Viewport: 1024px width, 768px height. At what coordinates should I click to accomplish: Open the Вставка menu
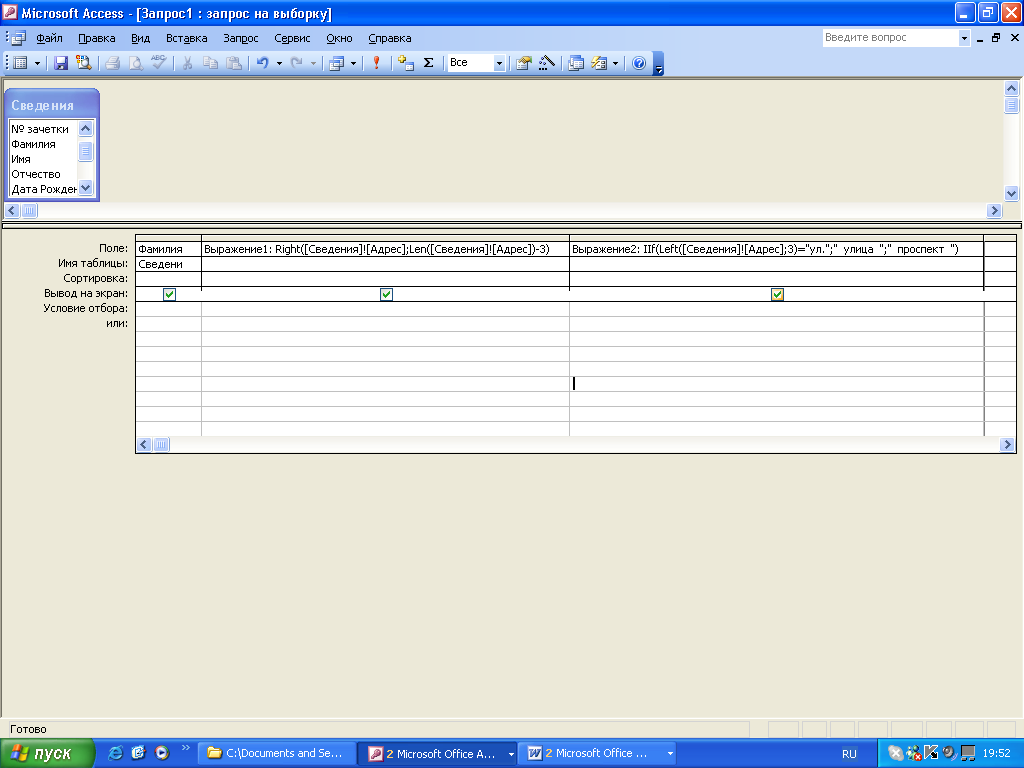[187, 39]
